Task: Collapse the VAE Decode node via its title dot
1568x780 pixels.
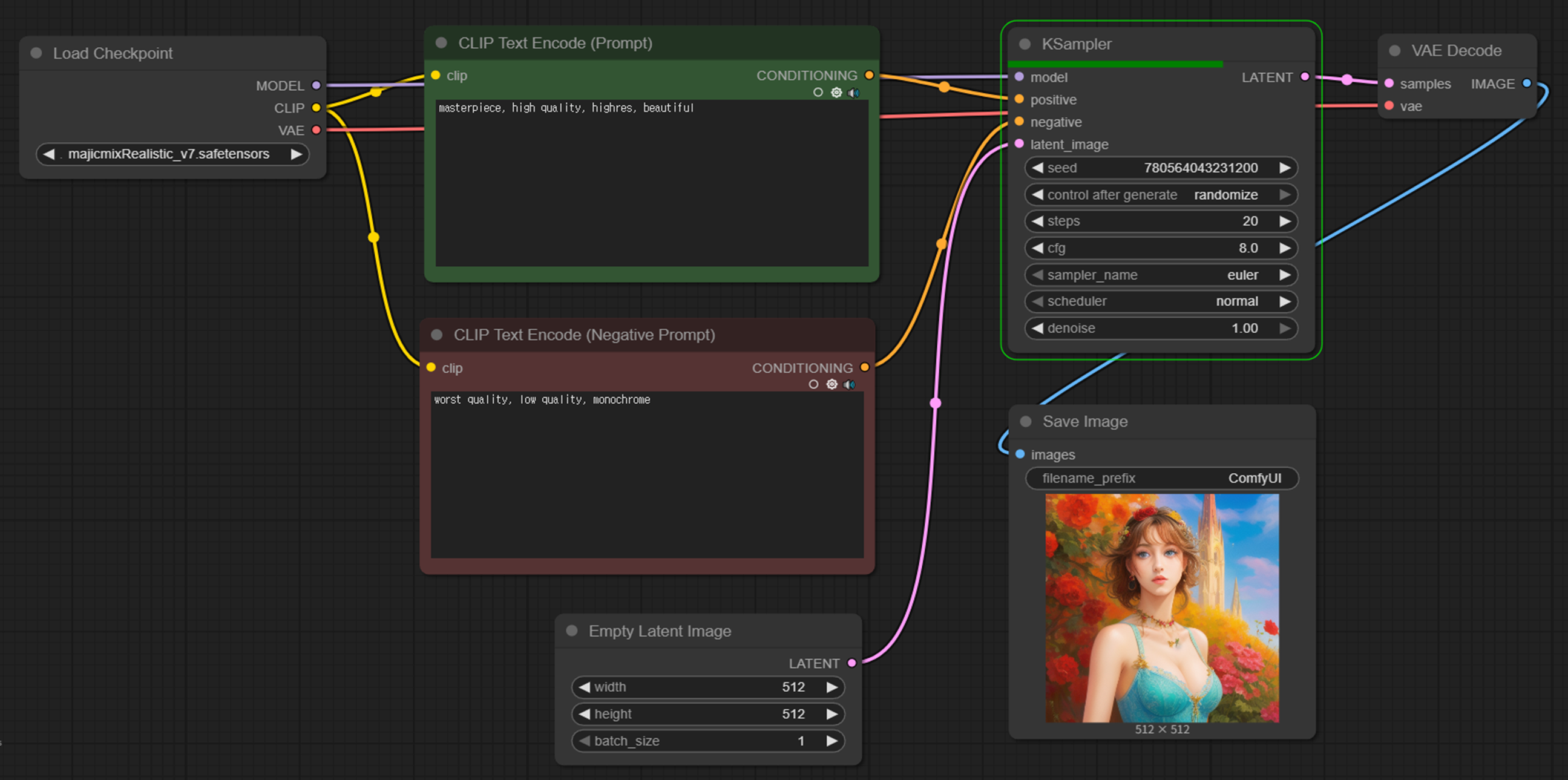Action: tap(1395, 51)
